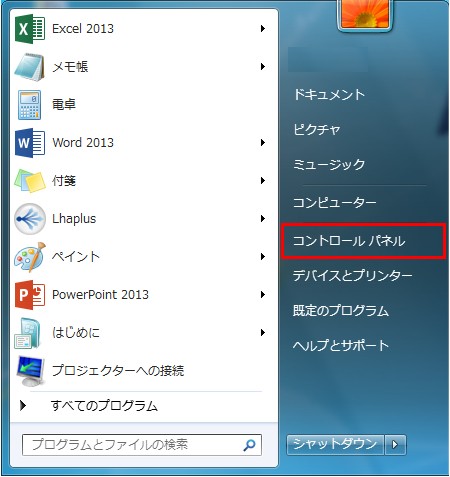Open デバイスとプリンター menu entry
450x477 pixels.
353,276
